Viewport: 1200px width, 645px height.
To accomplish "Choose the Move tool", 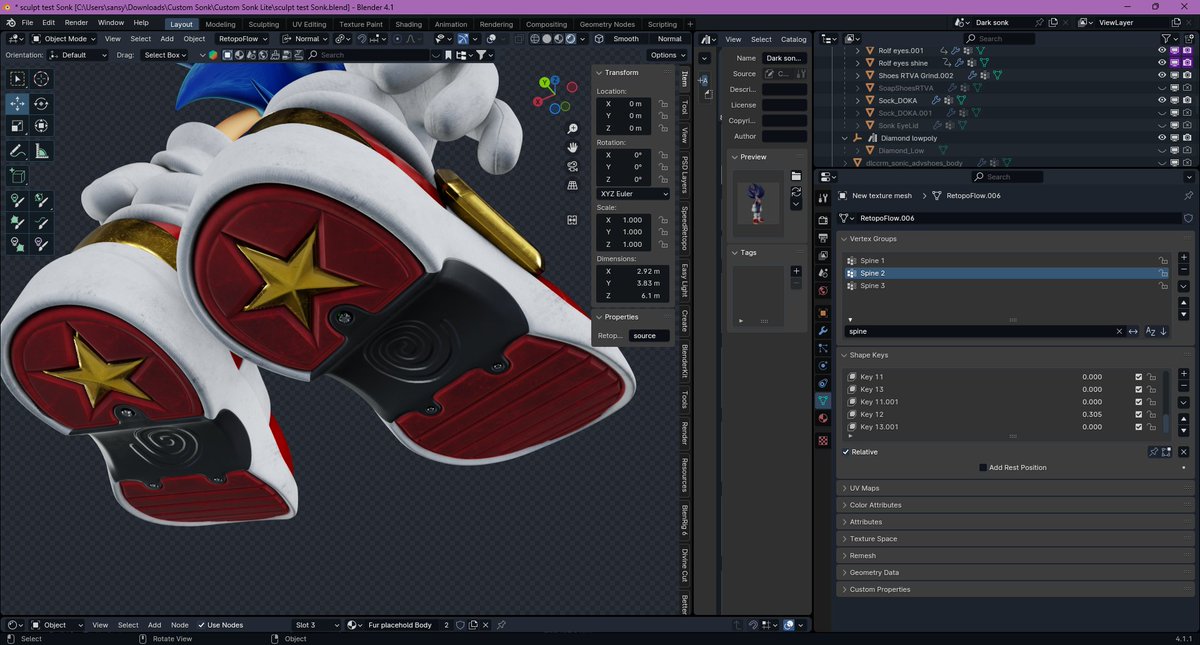I will point(18,103).
